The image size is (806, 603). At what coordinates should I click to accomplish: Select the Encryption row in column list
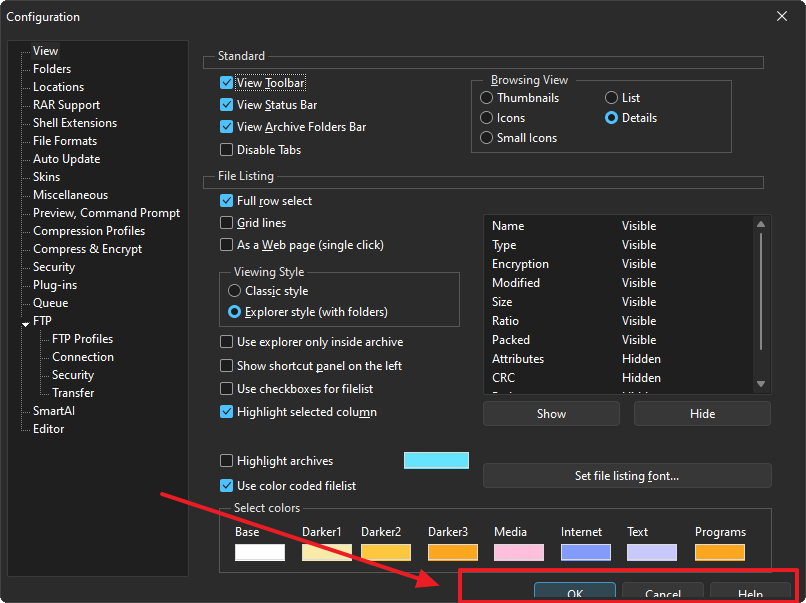(x=618, y=264)
